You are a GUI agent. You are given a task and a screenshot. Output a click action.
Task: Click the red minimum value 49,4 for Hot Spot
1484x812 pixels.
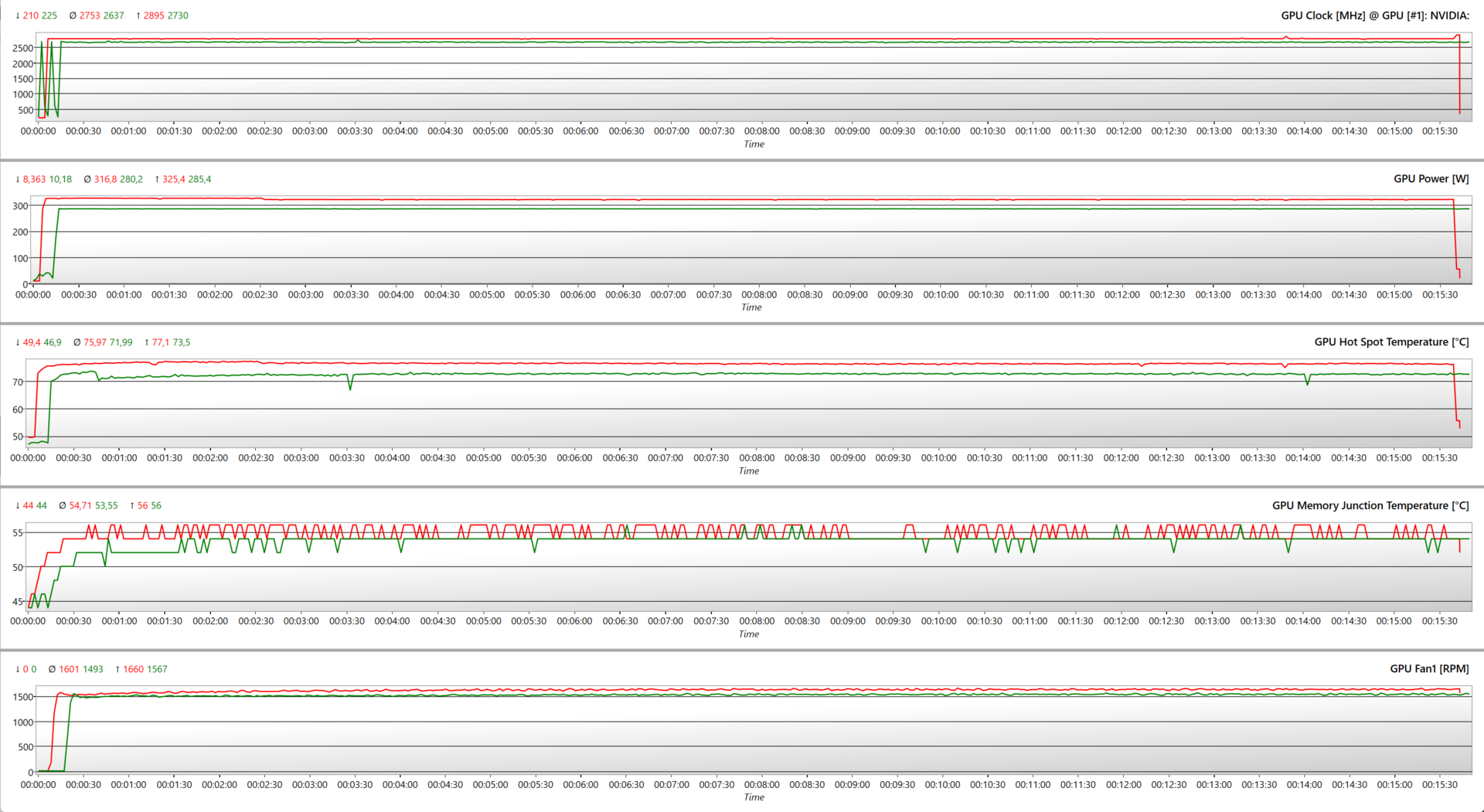click(x=32, y=342)
